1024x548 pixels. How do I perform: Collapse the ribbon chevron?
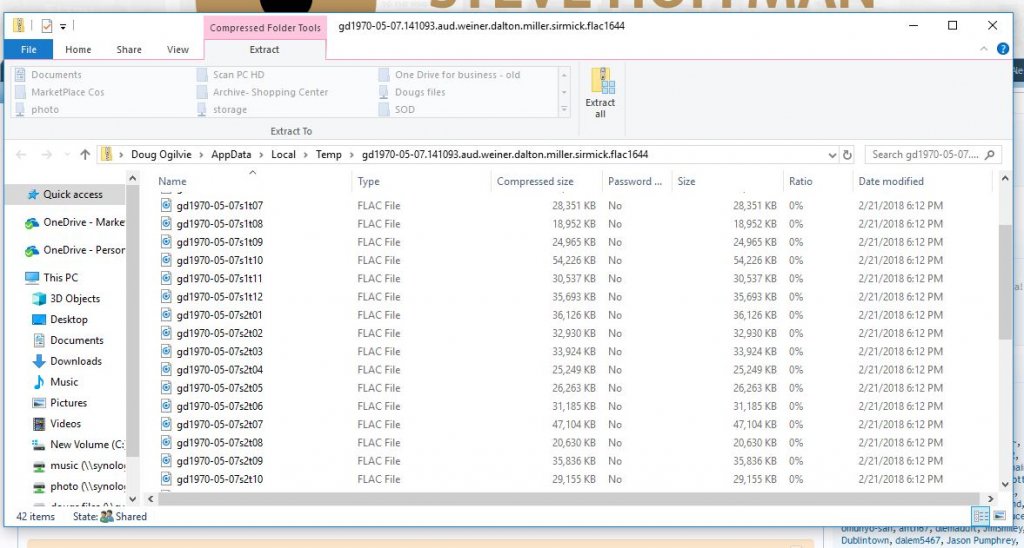[984, 49]
